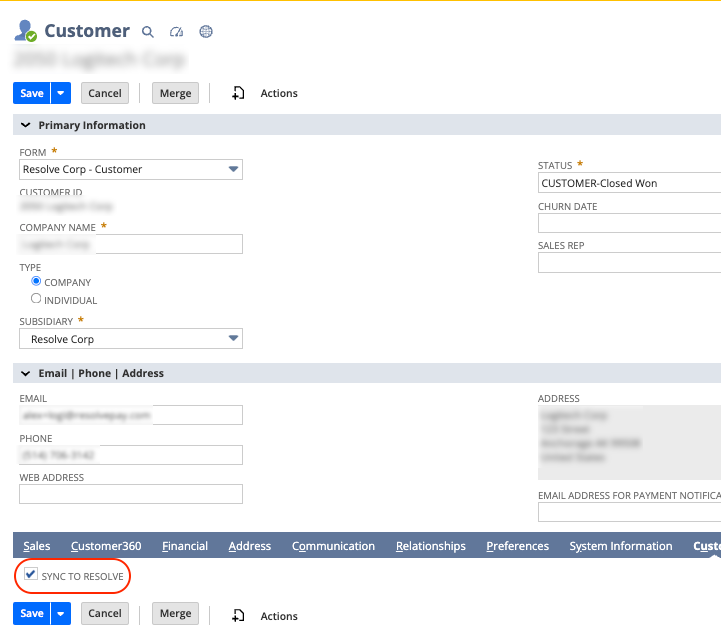Click the top Merge button
Image resolution: width=721 pixels, height=636 pixels.
pyautogui.click(x=175, y=93)
